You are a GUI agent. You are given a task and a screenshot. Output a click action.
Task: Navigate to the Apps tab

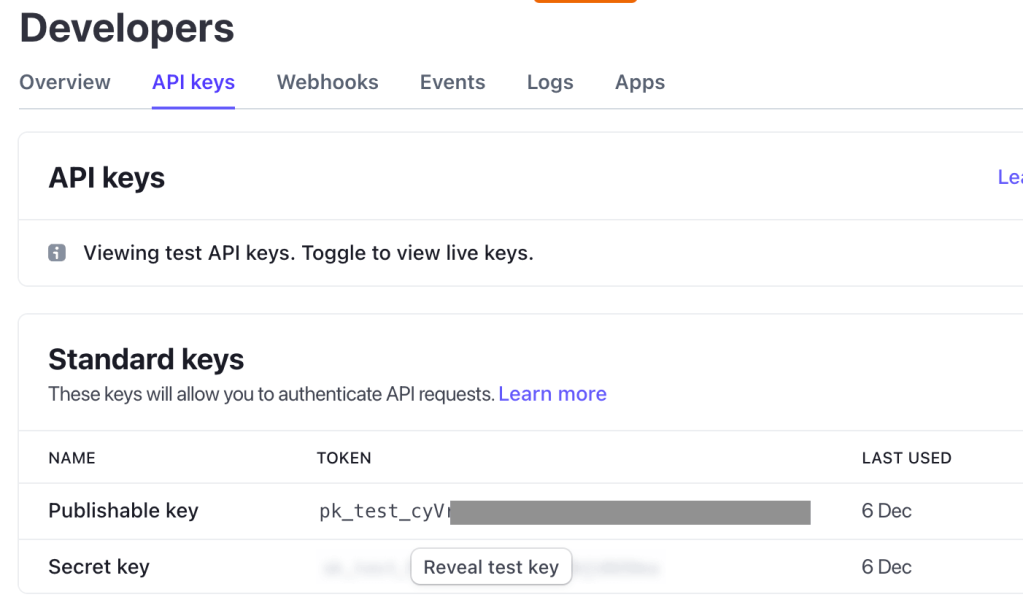click(x=640, y=82)
